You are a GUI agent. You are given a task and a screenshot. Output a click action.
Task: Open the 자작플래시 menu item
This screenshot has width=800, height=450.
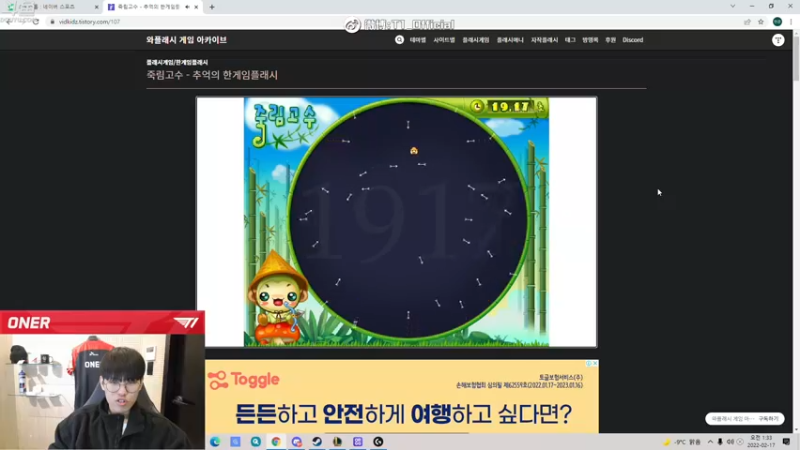(544, 40)
